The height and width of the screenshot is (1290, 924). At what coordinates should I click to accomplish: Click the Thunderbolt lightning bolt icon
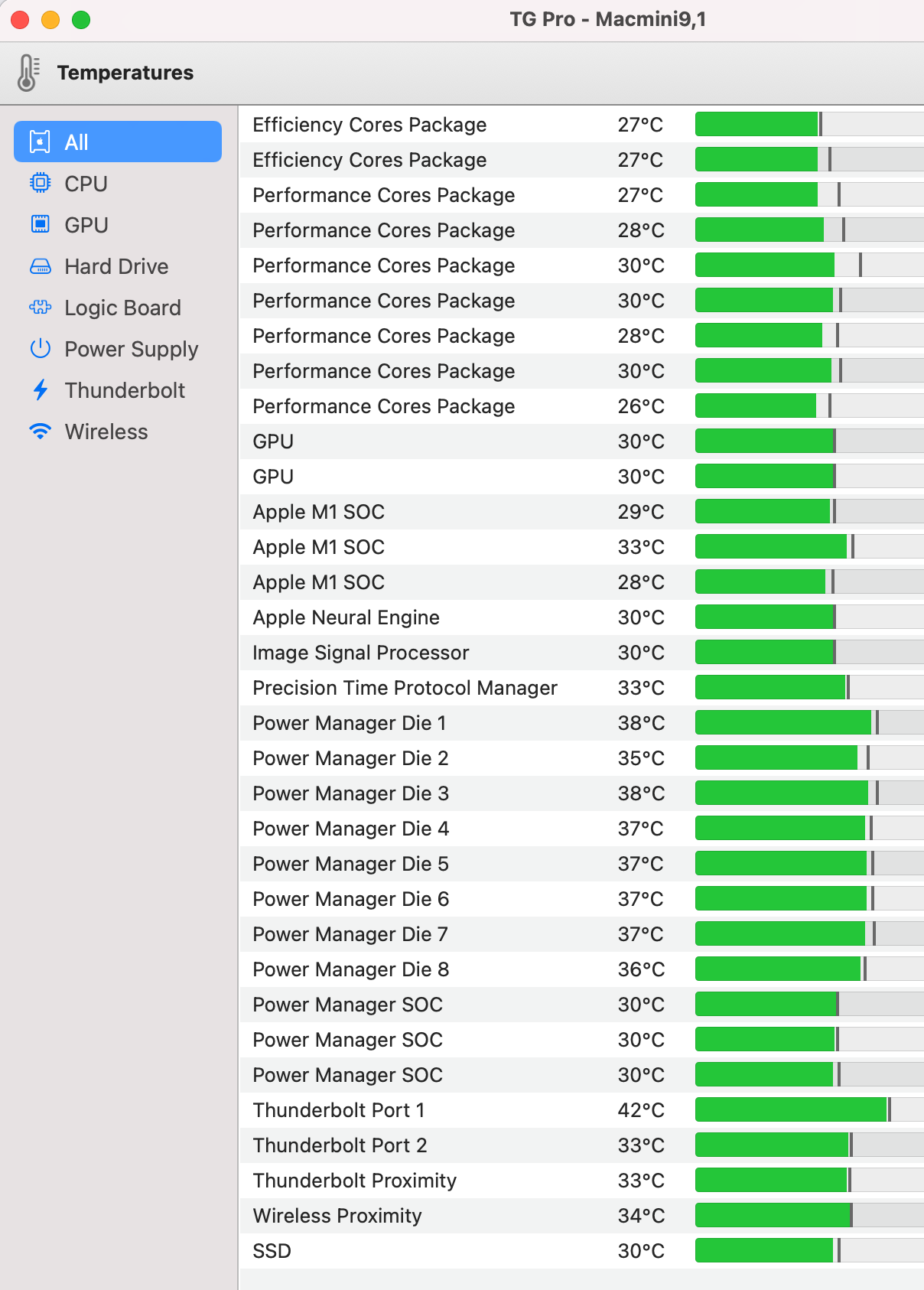click(x=40, y=390)
